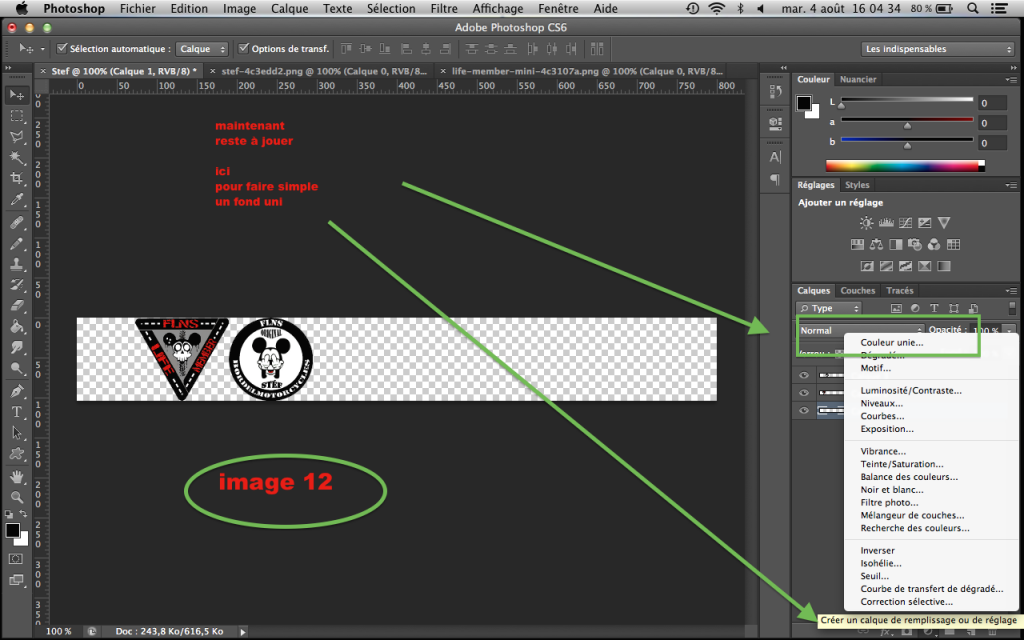
Task: Click the Levels histogram adjustment icon
Action: pyautogui.click(x=886, y=223)
